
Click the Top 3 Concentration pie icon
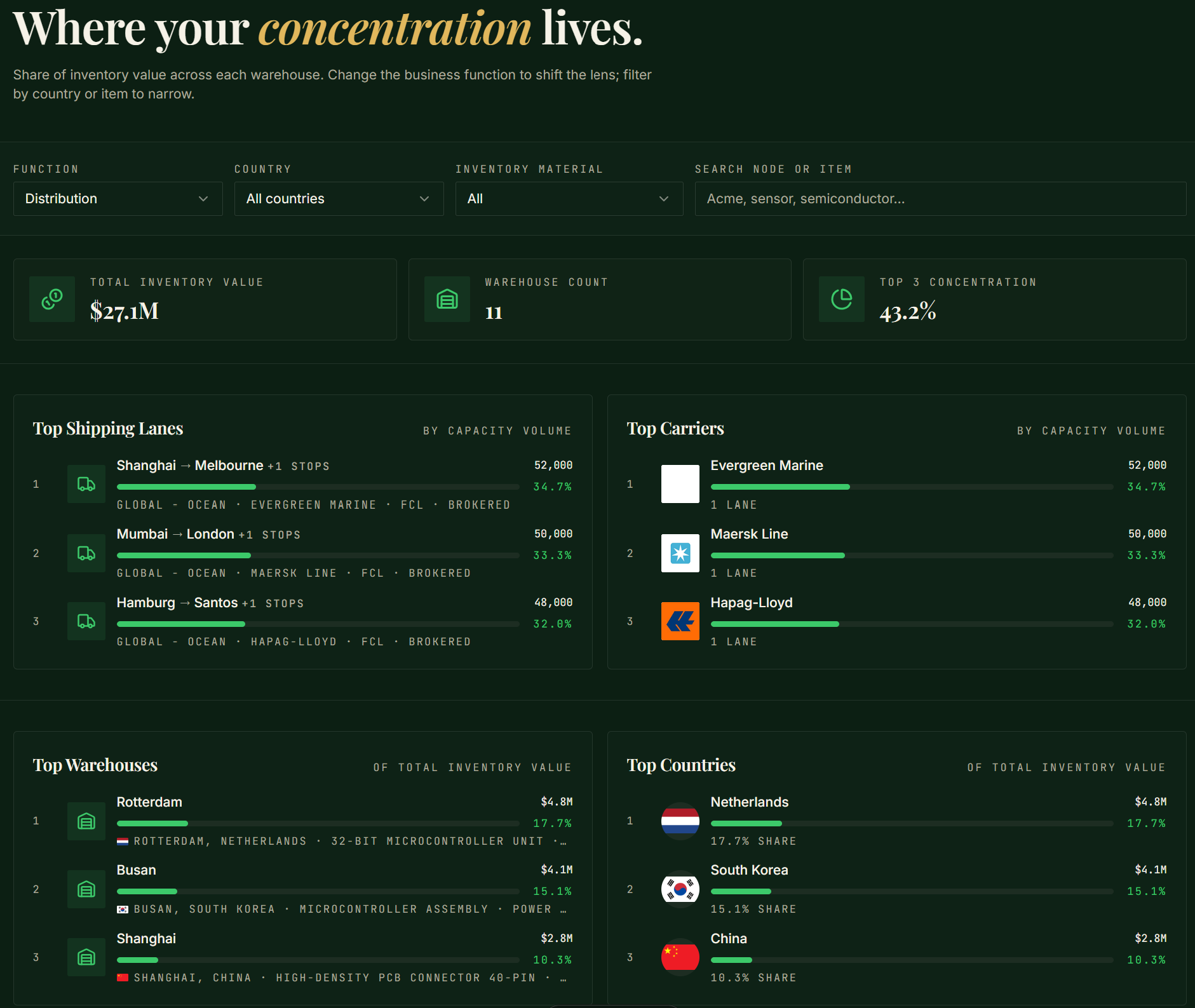pos(842,299)
